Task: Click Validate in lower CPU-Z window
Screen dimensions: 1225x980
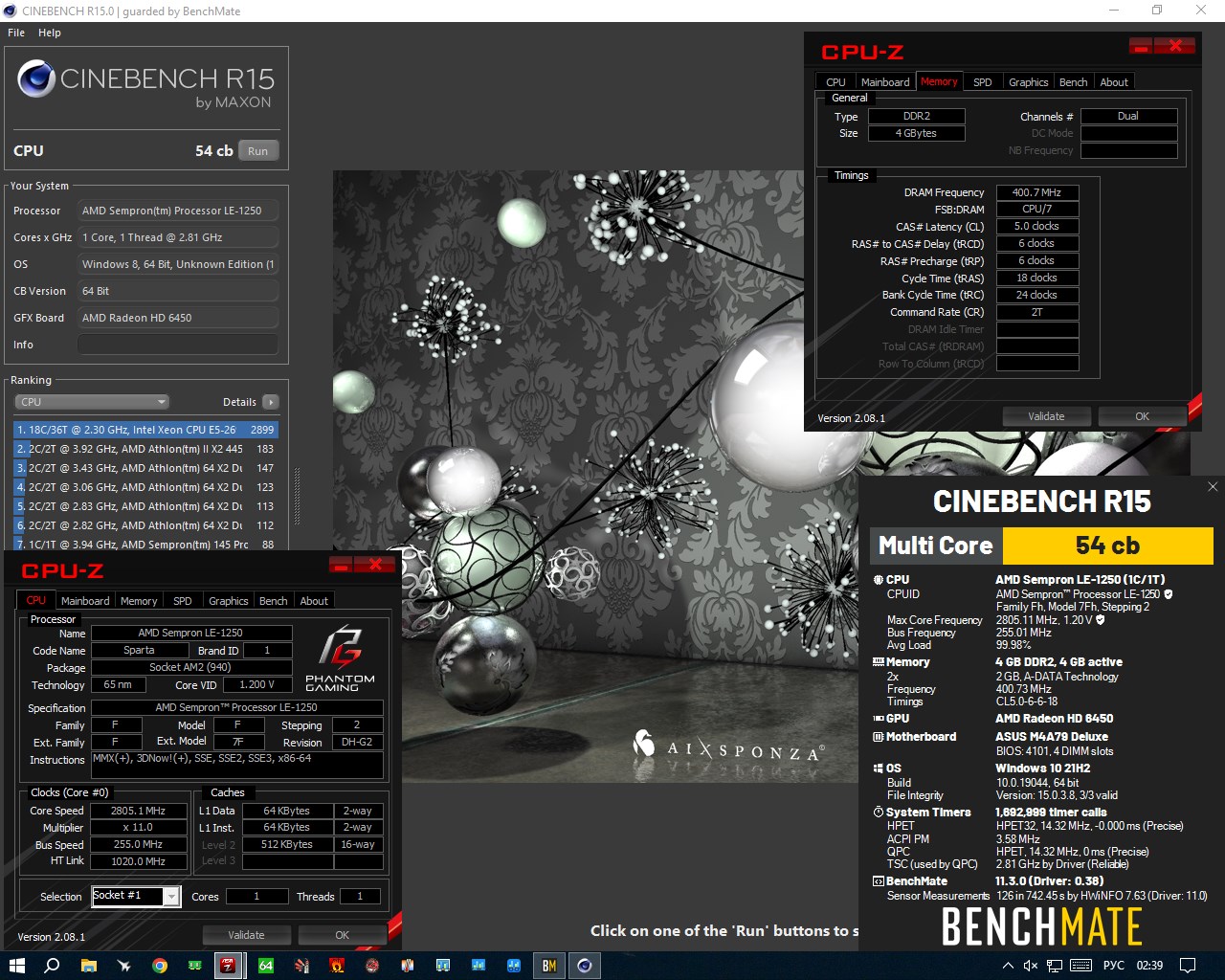Action: (246, 935)
